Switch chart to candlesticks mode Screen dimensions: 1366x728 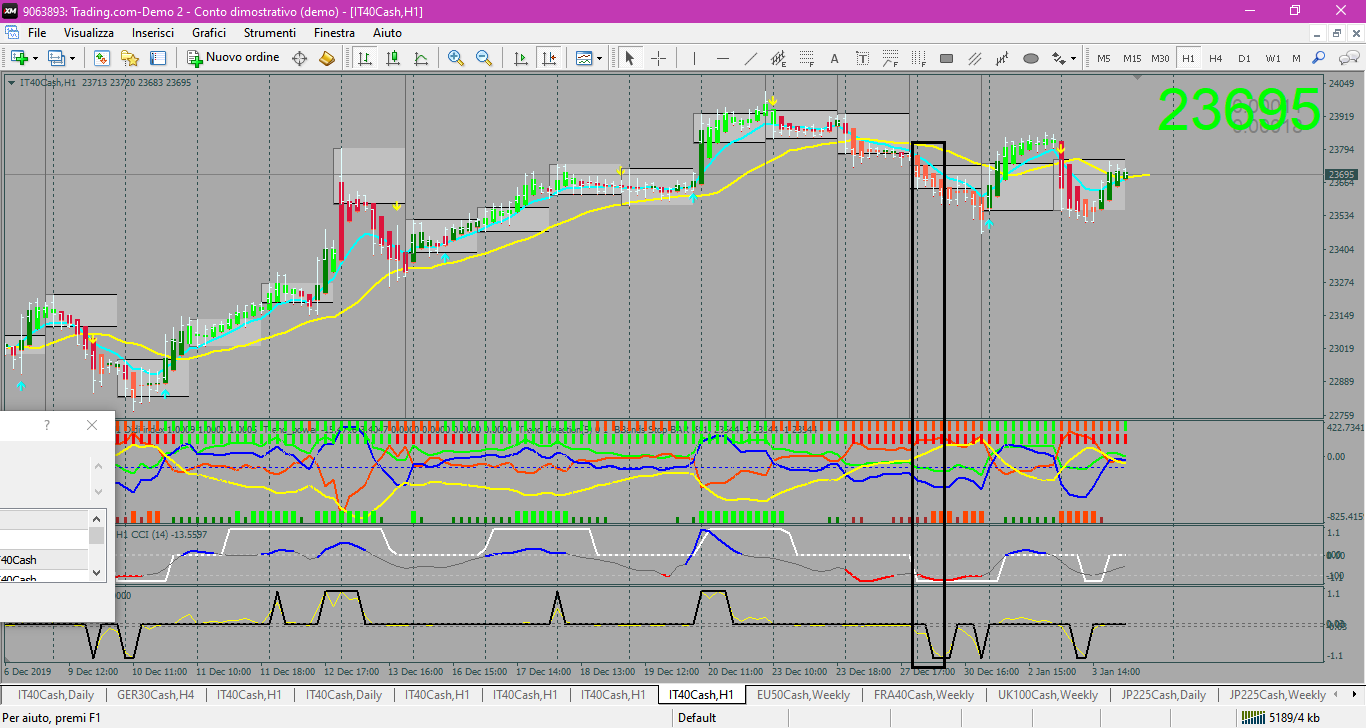[393, 58]
